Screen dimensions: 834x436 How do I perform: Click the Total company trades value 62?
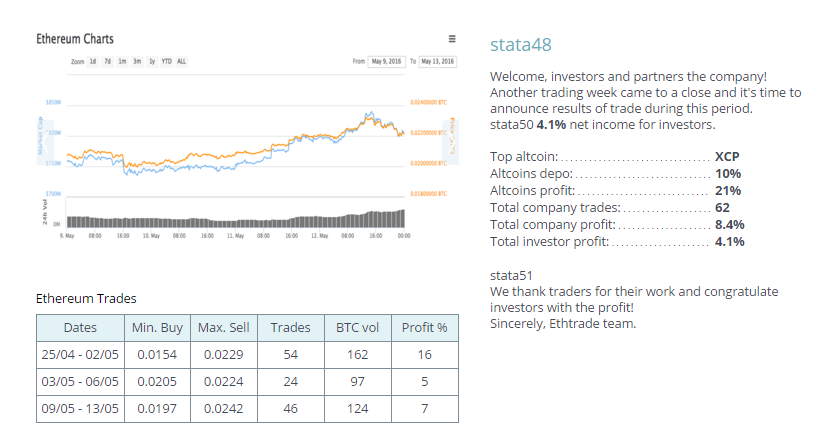click(x=722, y=208)
